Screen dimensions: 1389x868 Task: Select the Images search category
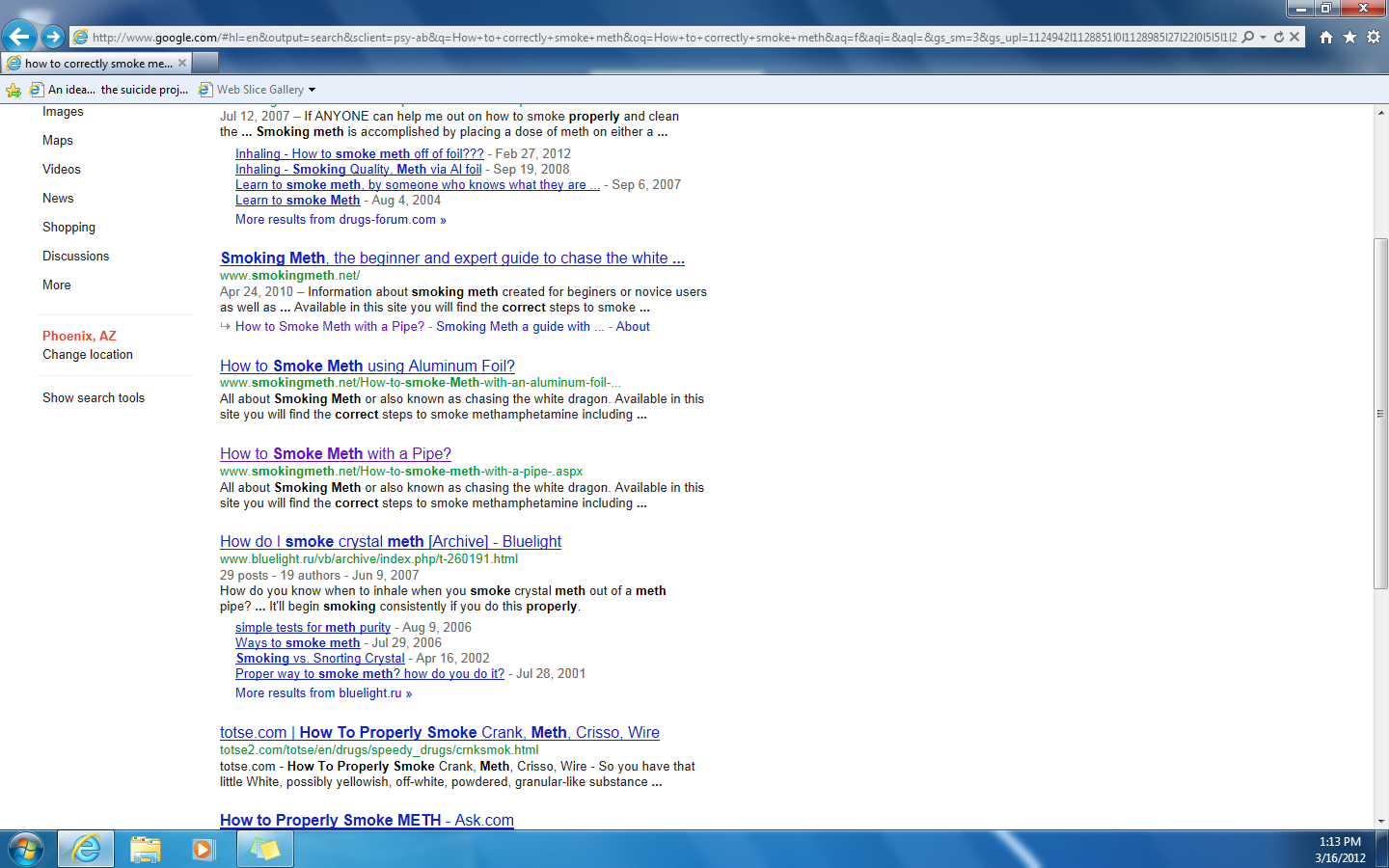63,112
